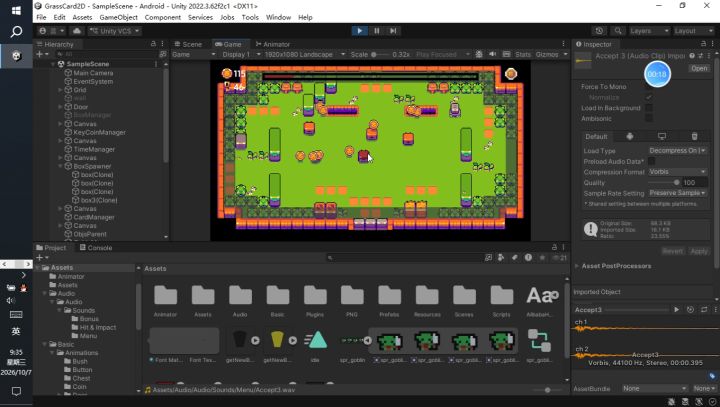This screenshot has width=720, height=407.
Task: Toggle the Gizmos button in Game view
Action: pos(546,54)
